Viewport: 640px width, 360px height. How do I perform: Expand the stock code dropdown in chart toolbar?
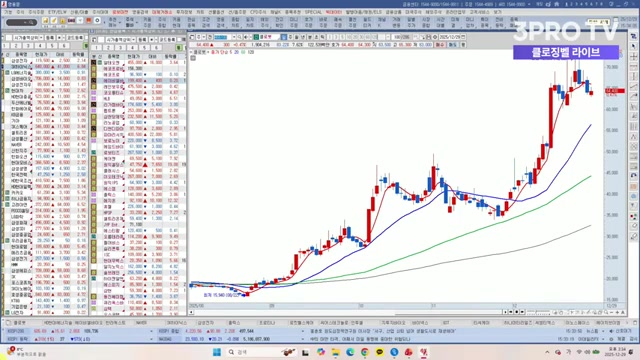click(233, 37)
